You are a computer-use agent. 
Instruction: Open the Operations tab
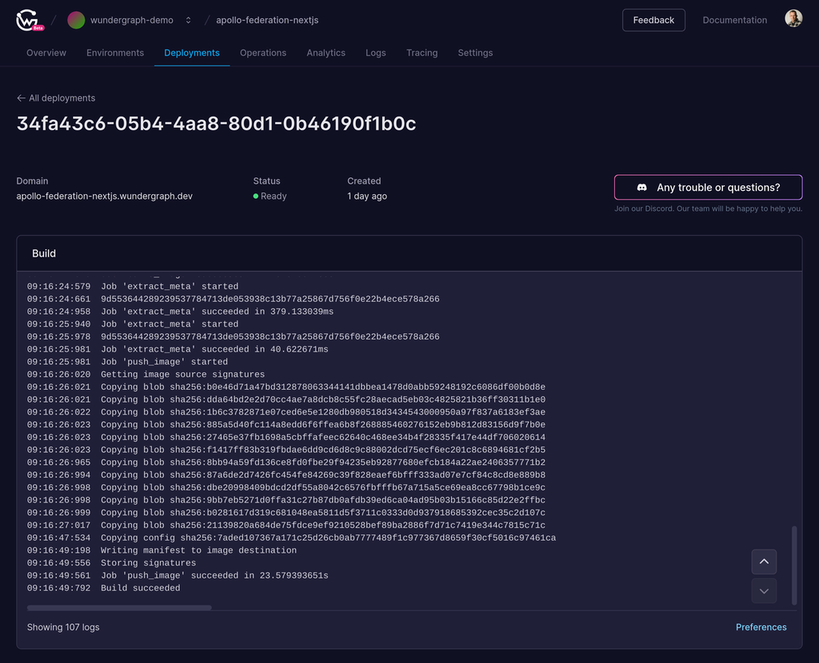coord(263,53)
